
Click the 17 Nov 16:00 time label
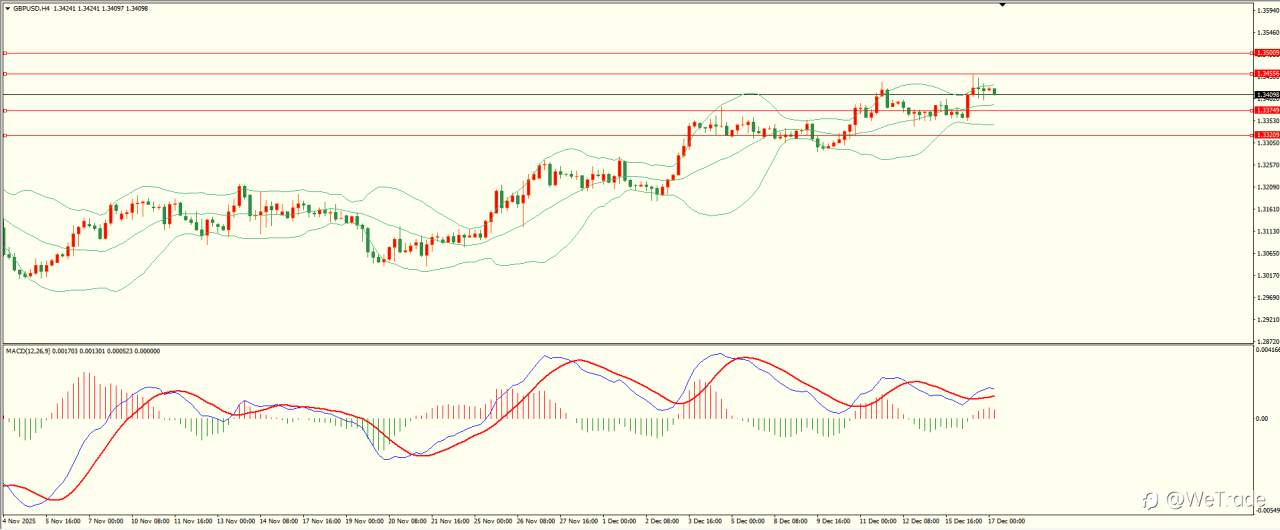coord(320,521)
